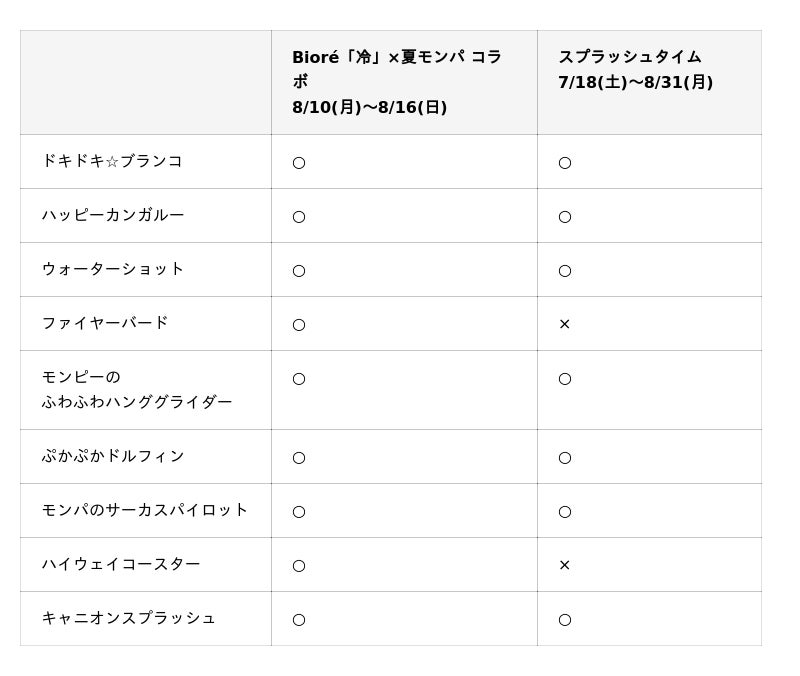Click the キャニオンスプラッシュ row label
Image resolution: width=800 pixels, height=676 pixels.
click(x=129, y=618)
